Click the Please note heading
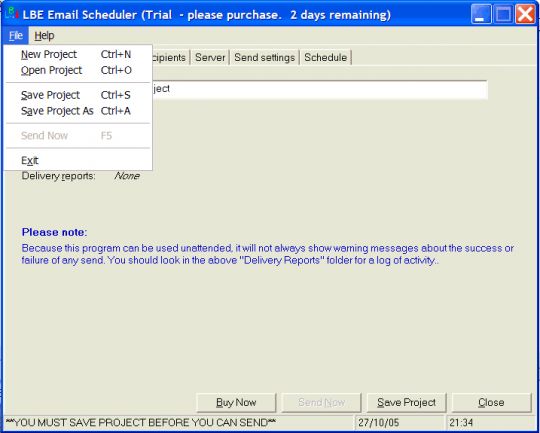The height and width of the screenshot is (433, 540). click(x=54, y=232)
